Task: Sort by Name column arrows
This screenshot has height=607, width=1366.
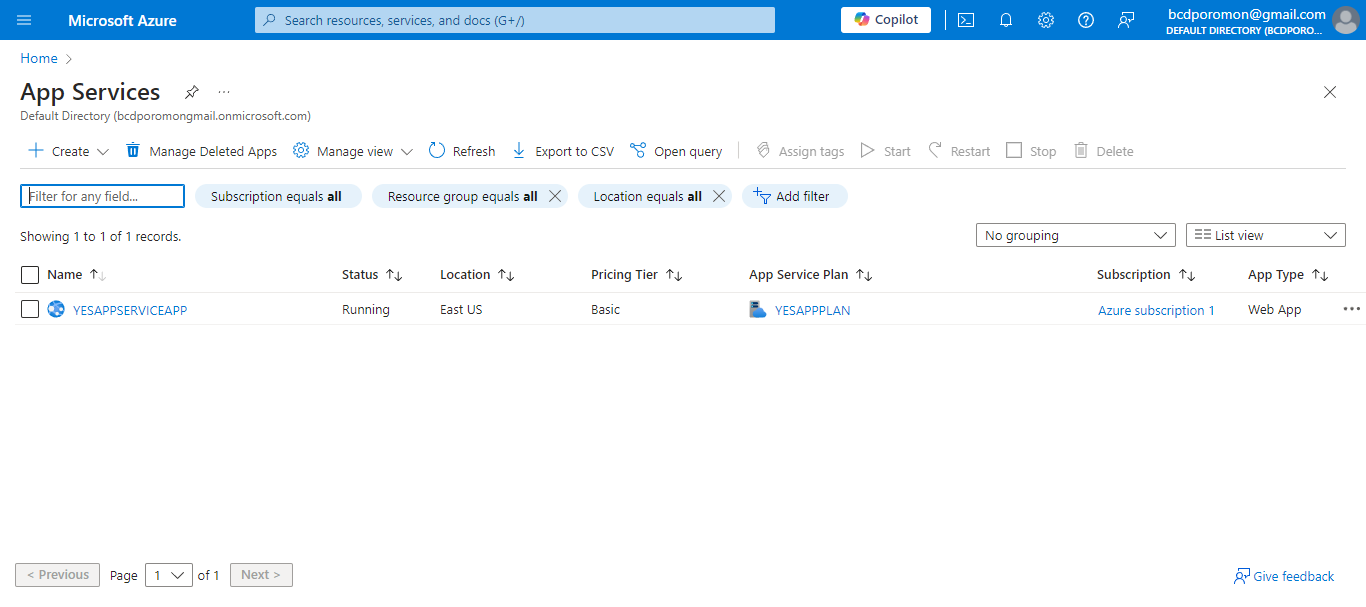Action: click(x=98, y=275)
